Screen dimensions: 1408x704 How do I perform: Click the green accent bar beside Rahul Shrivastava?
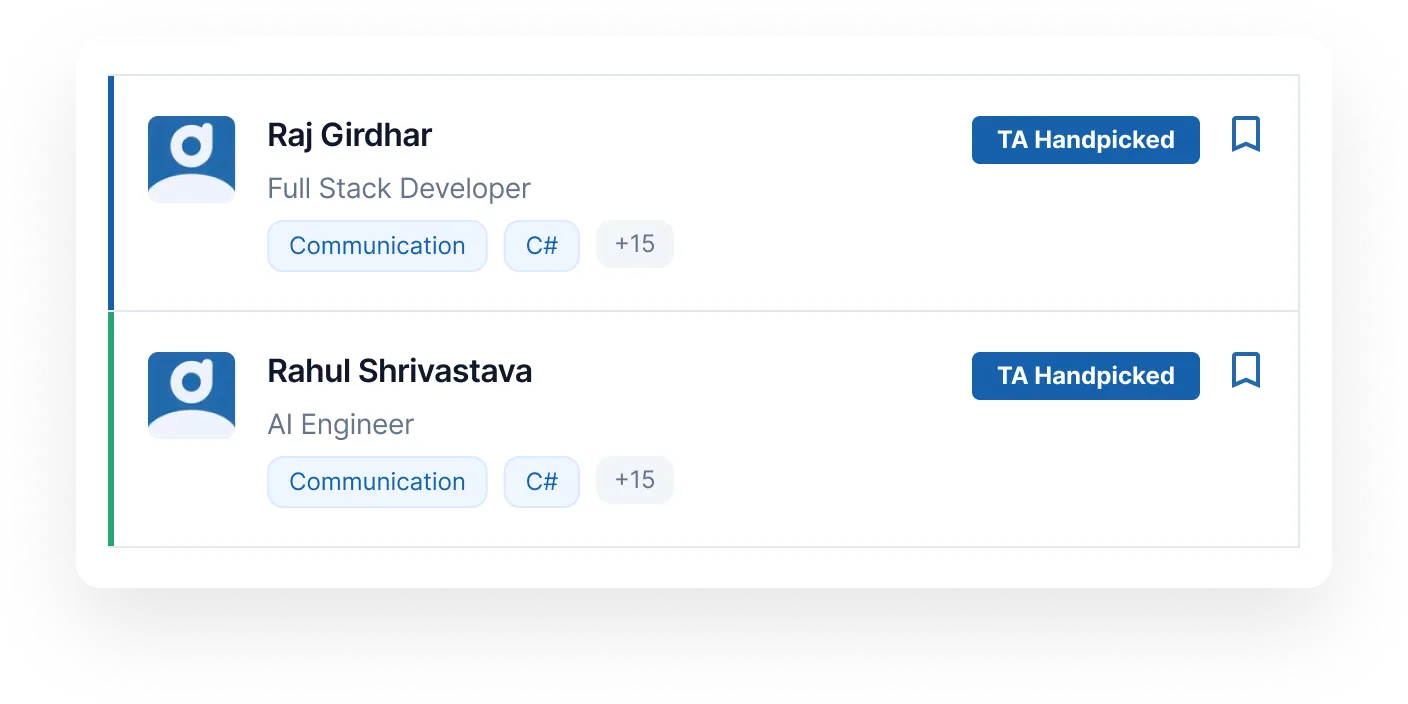click(110, 428)
